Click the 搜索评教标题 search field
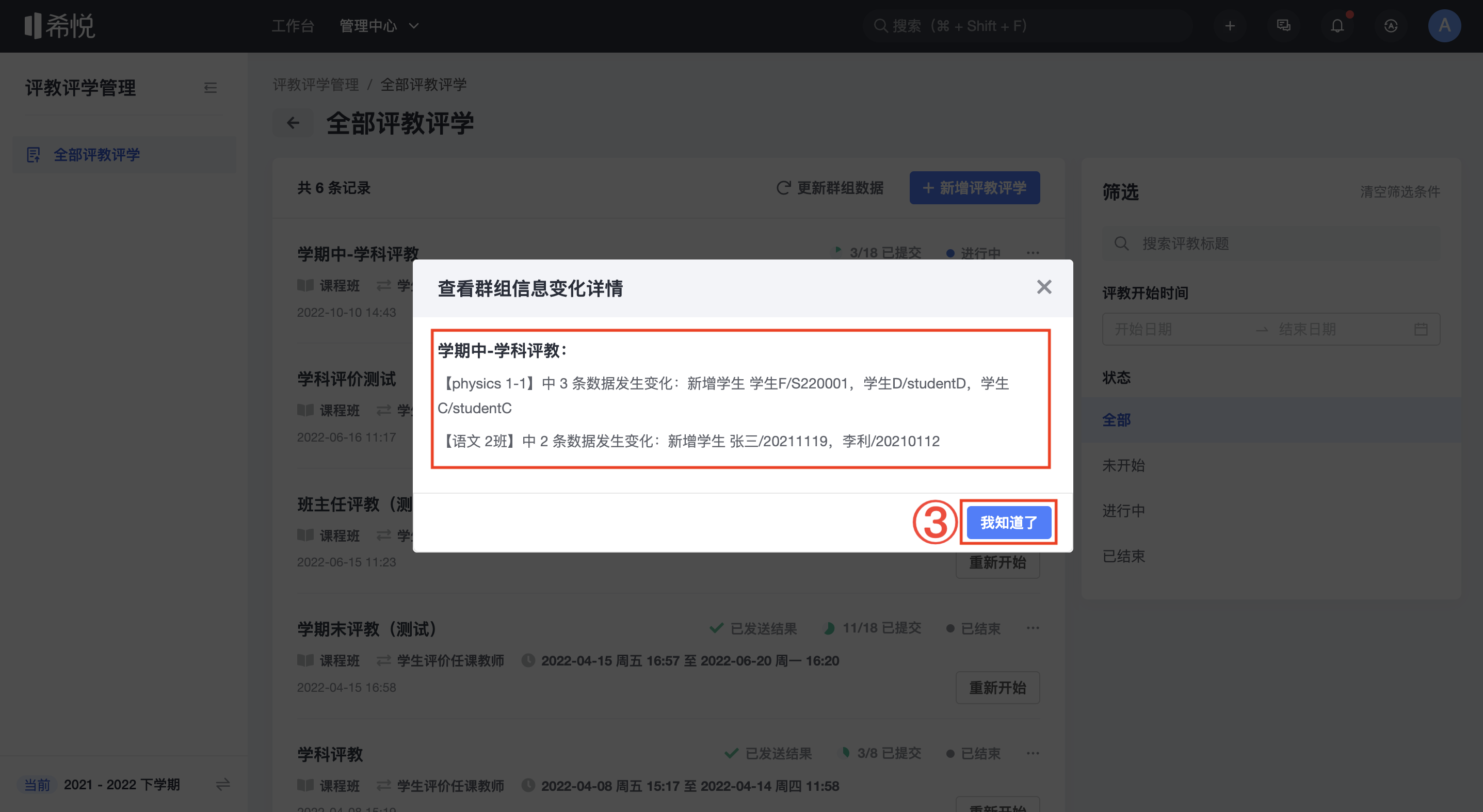This screenshot has height=812, width=1483. pos(1271,243)
